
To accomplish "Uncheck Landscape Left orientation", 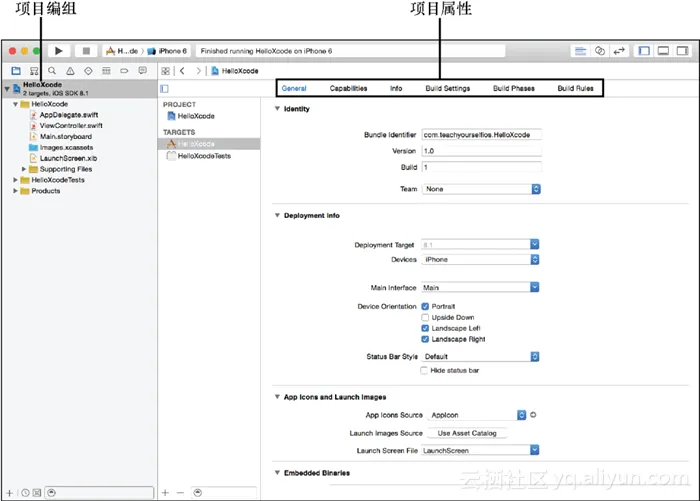I will pyautogui.click(x=425, y=328).
